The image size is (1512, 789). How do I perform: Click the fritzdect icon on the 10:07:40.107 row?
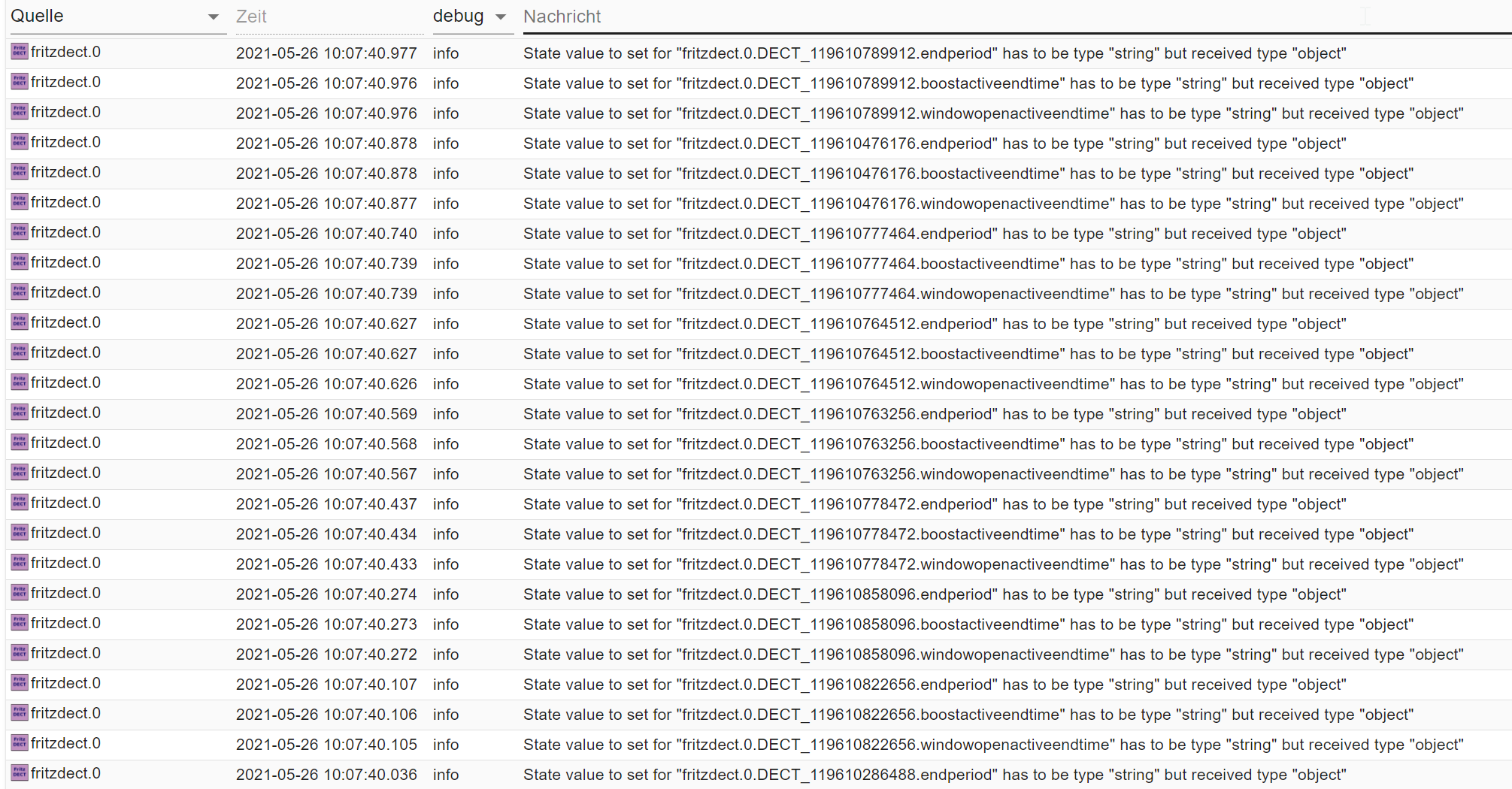[x=19, y=682]
